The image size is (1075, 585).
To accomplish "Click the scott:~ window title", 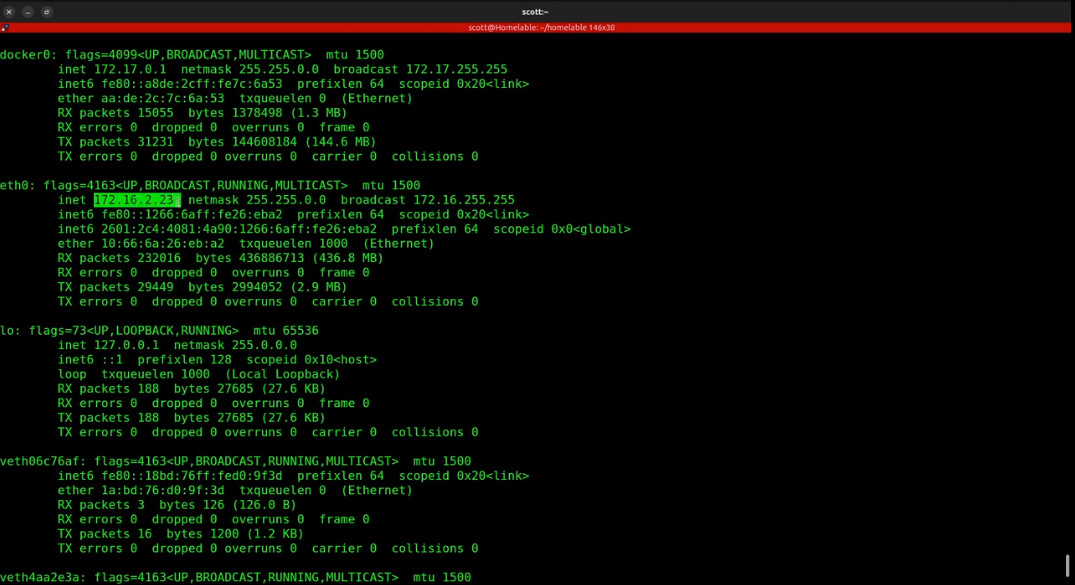I will 535,12.
